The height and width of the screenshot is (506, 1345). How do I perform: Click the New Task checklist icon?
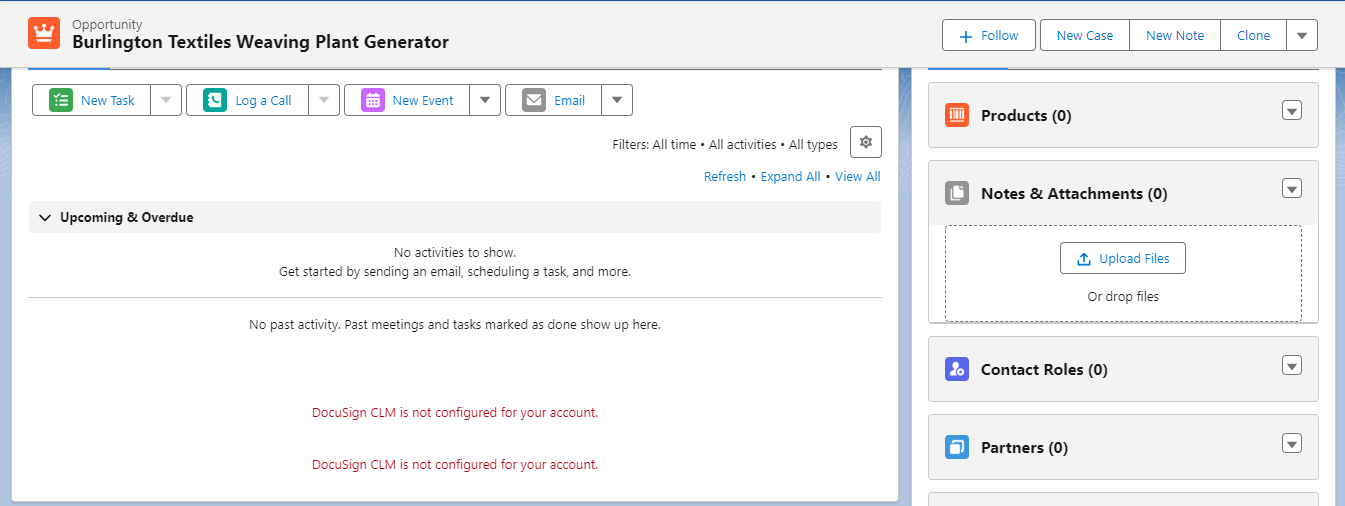(61, 100)
